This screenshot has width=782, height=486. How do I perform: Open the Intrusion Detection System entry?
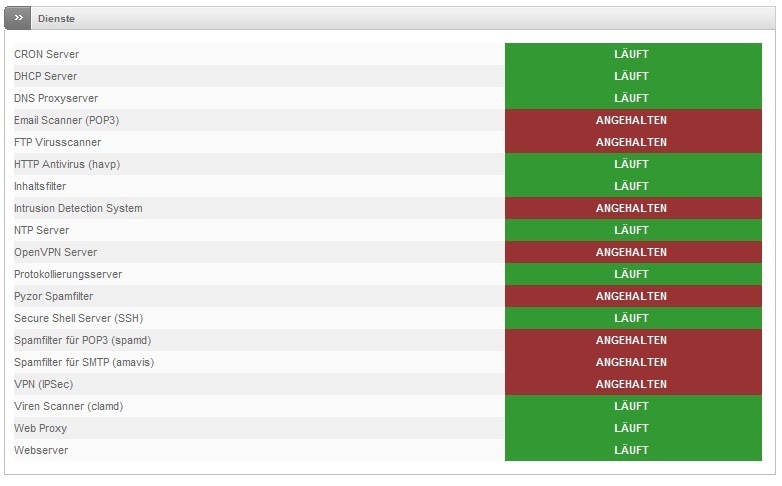(78, 208)
